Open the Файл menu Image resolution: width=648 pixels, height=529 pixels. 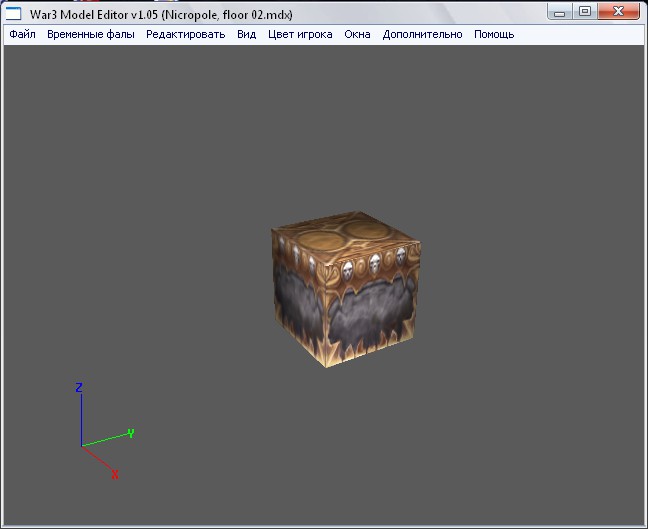click(x=22, y=34)
